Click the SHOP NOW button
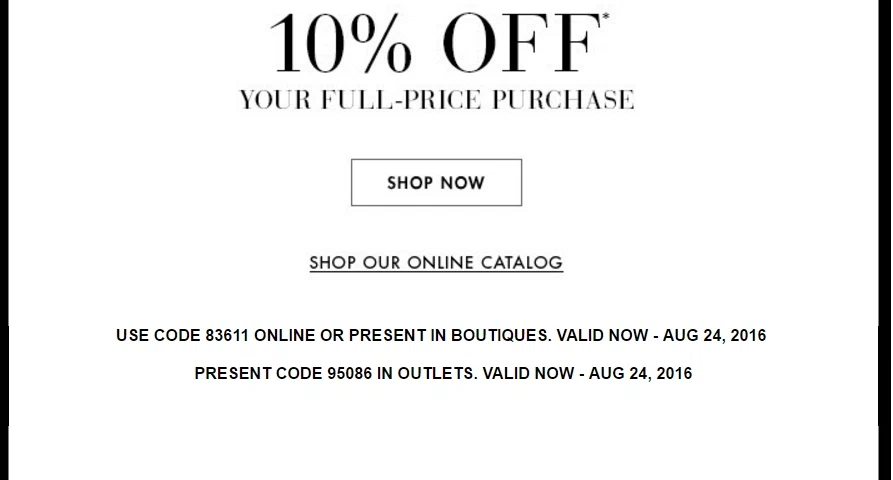893x480 pixels. [436, 182]
